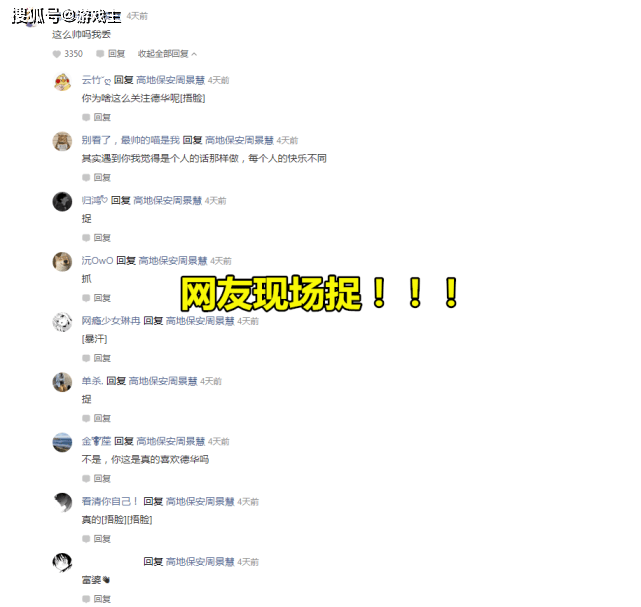Reply to comment 每个人的快乐不同
641x607 pixels.
tap(96, 177)
